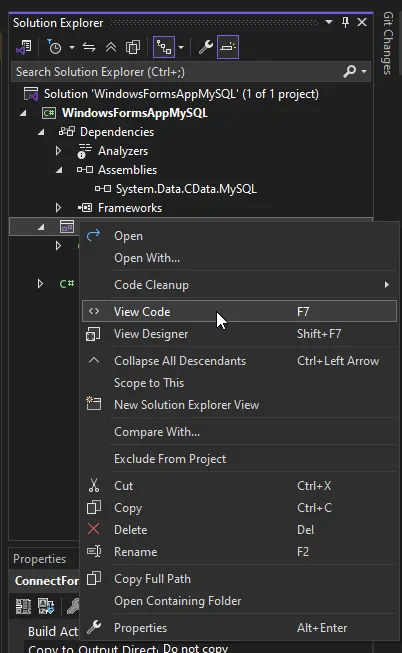Expand the Analyzers node

point(58,151)
